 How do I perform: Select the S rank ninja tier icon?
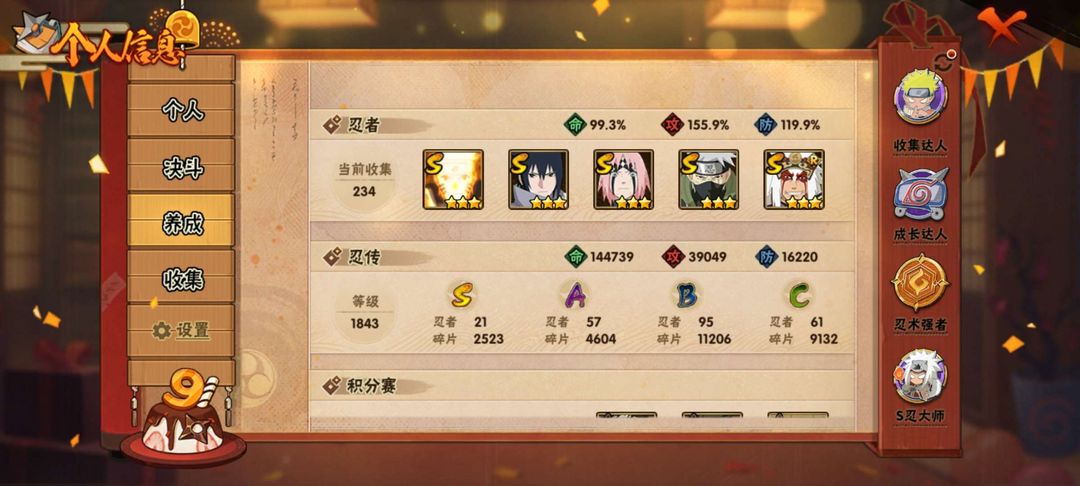tap(462, 295)
